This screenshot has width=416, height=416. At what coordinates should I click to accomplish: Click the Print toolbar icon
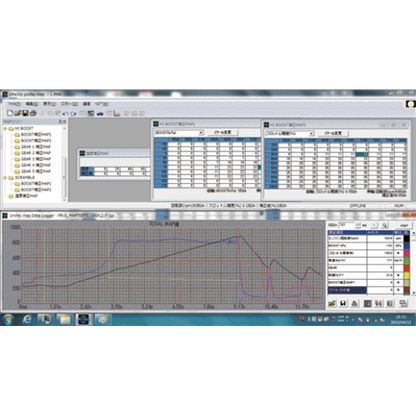pos(33,113)
